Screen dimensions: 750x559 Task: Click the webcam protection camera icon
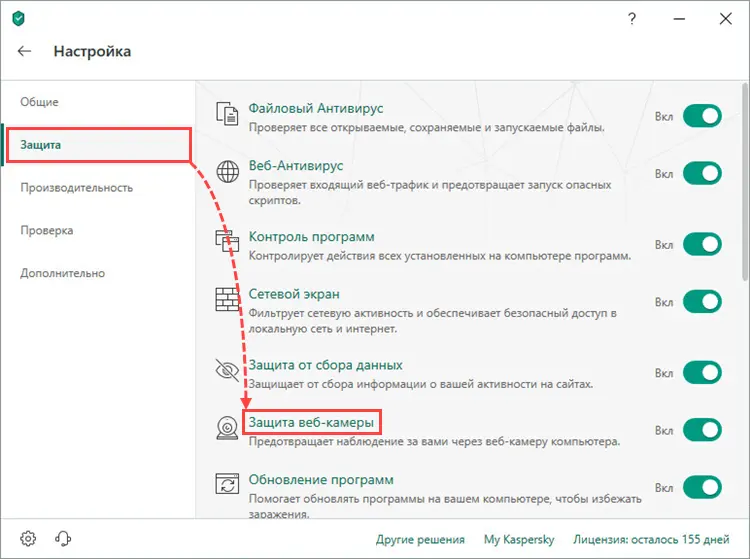pos(228,429)
